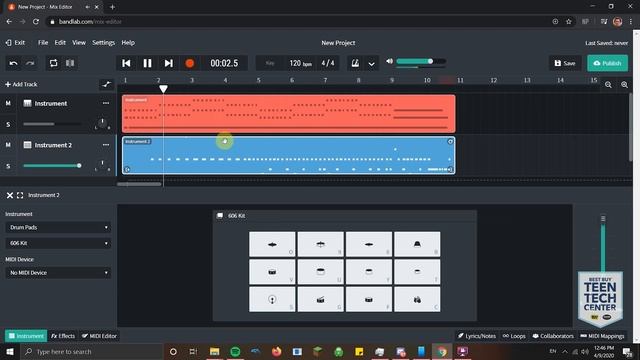Skip back to the project start

(x=126, y=63)
